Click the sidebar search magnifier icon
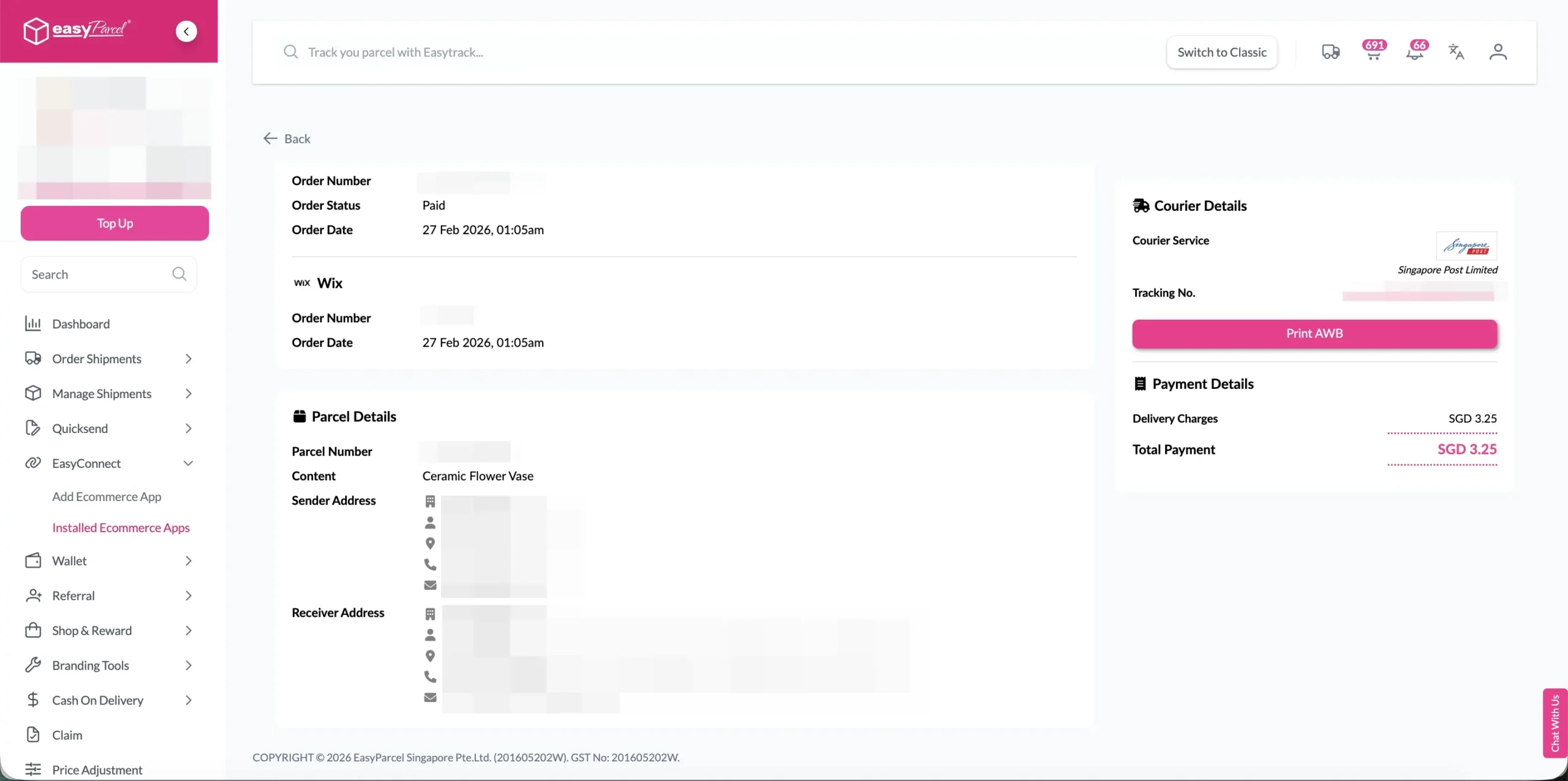Screen dimensions: 1568x781 coord(179,274)
